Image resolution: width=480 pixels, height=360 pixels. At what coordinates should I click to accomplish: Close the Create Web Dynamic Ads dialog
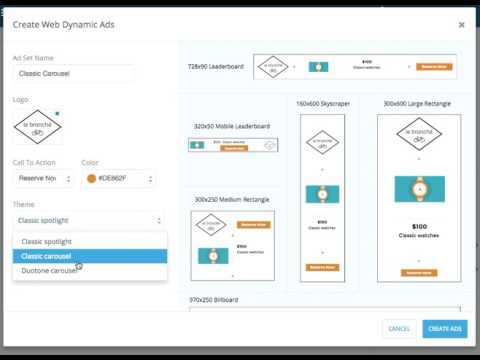point(461,25)
